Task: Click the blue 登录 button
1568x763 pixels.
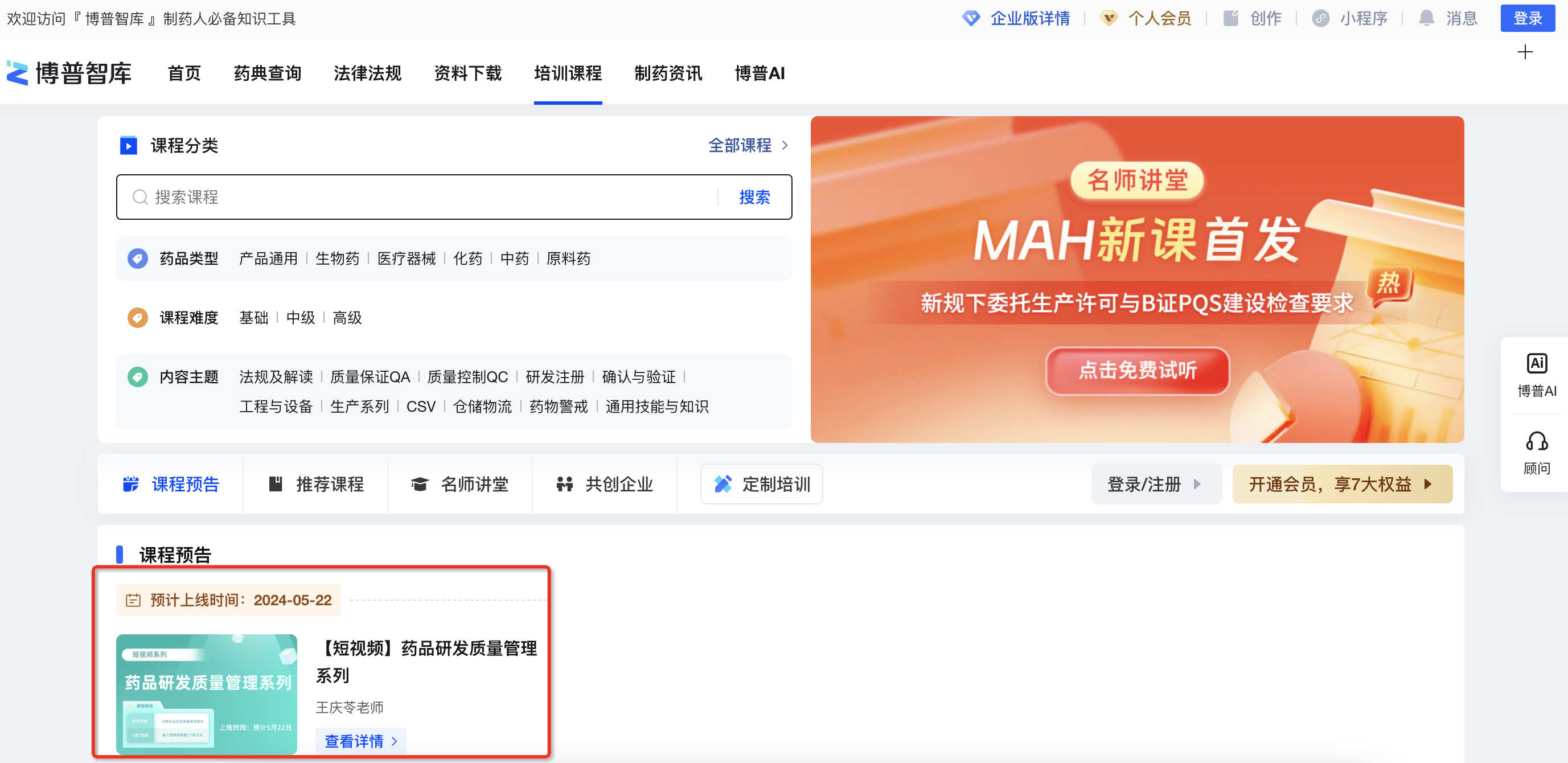Action: [x=1528, y=18]
